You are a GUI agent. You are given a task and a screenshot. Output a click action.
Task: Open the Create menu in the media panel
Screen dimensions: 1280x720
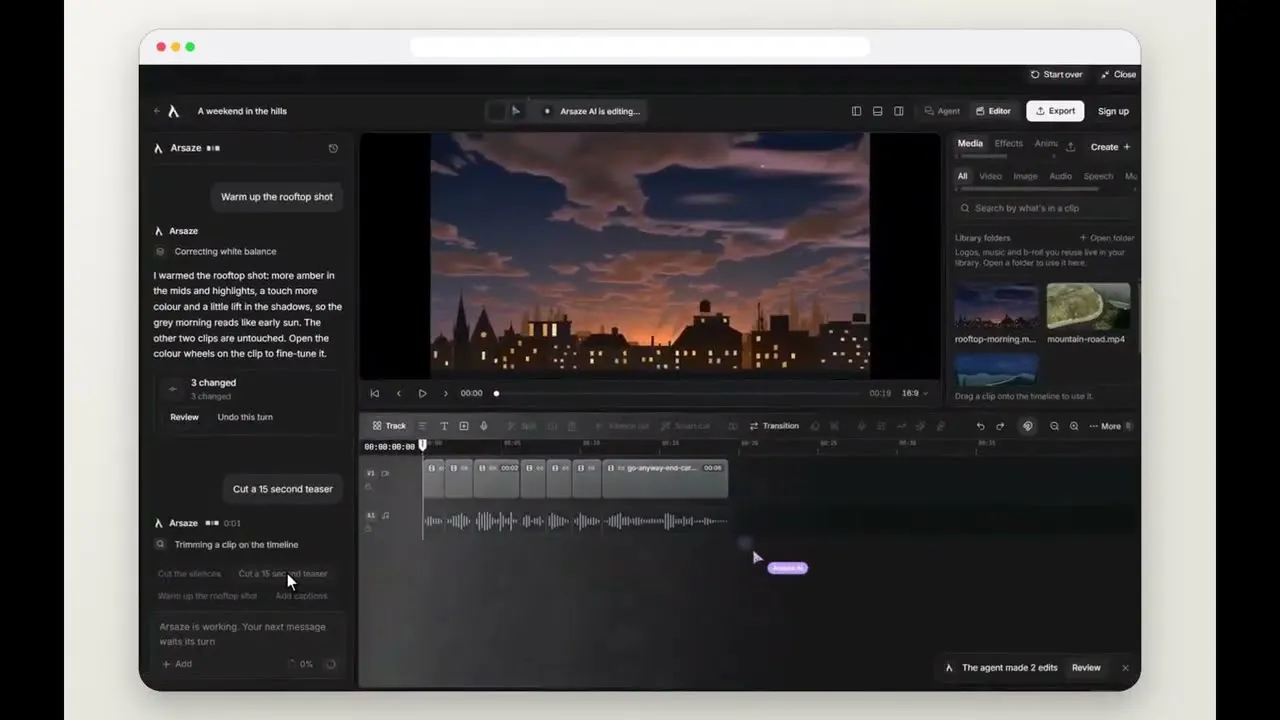click(1110, 147)
